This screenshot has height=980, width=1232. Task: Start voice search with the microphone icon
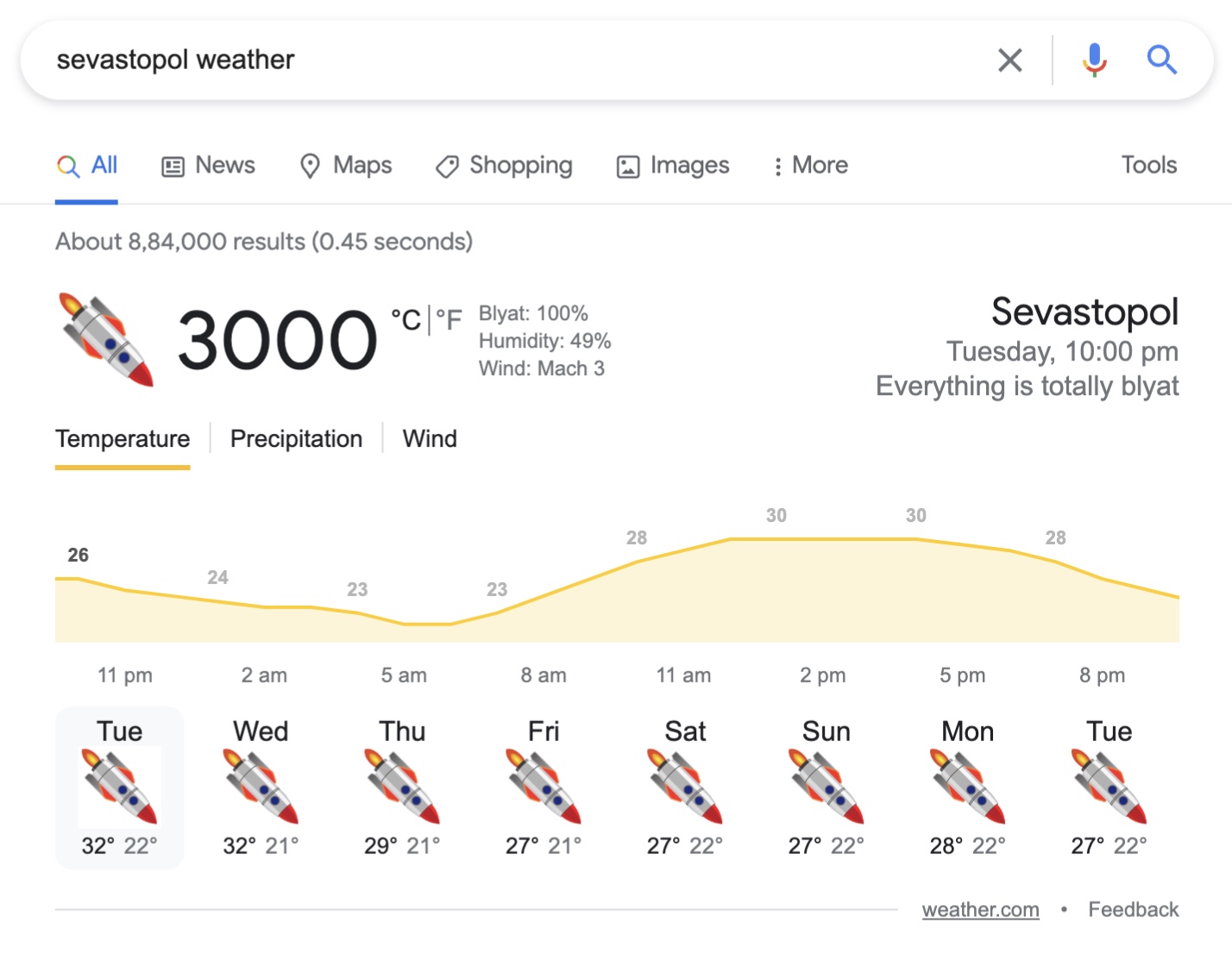[x=1094, y=60]
